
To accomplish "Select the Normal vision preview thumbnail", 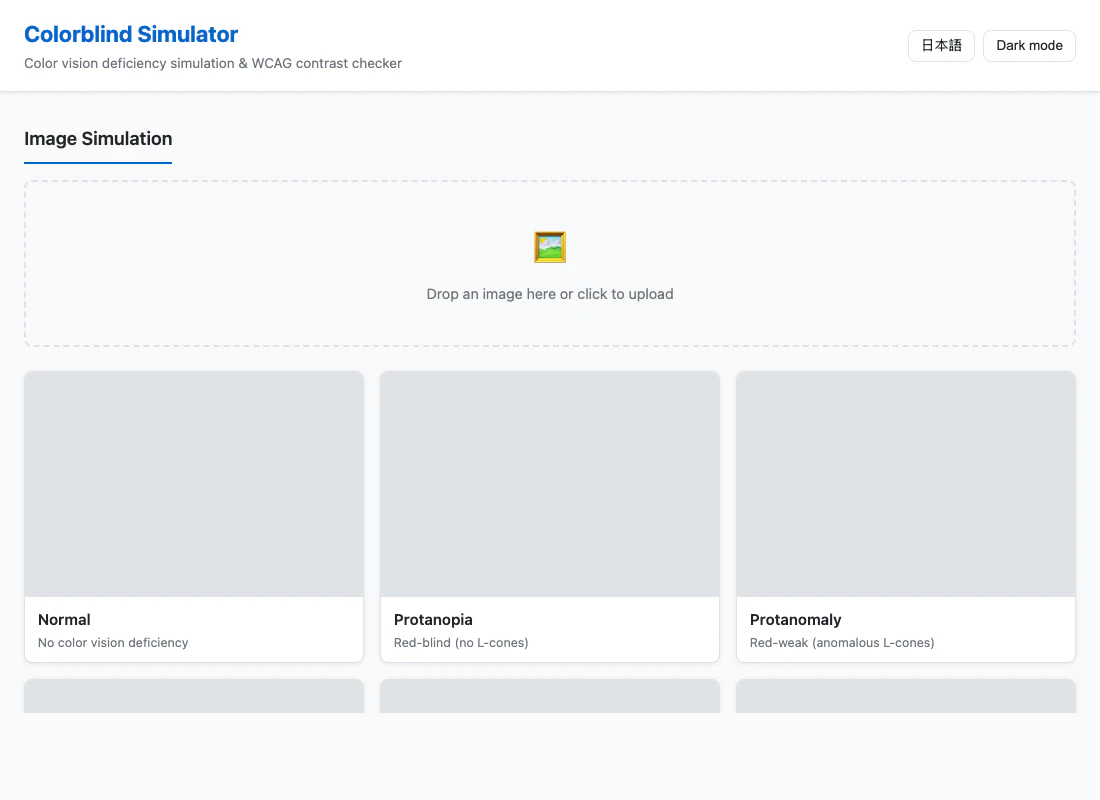I will [194, 484].
